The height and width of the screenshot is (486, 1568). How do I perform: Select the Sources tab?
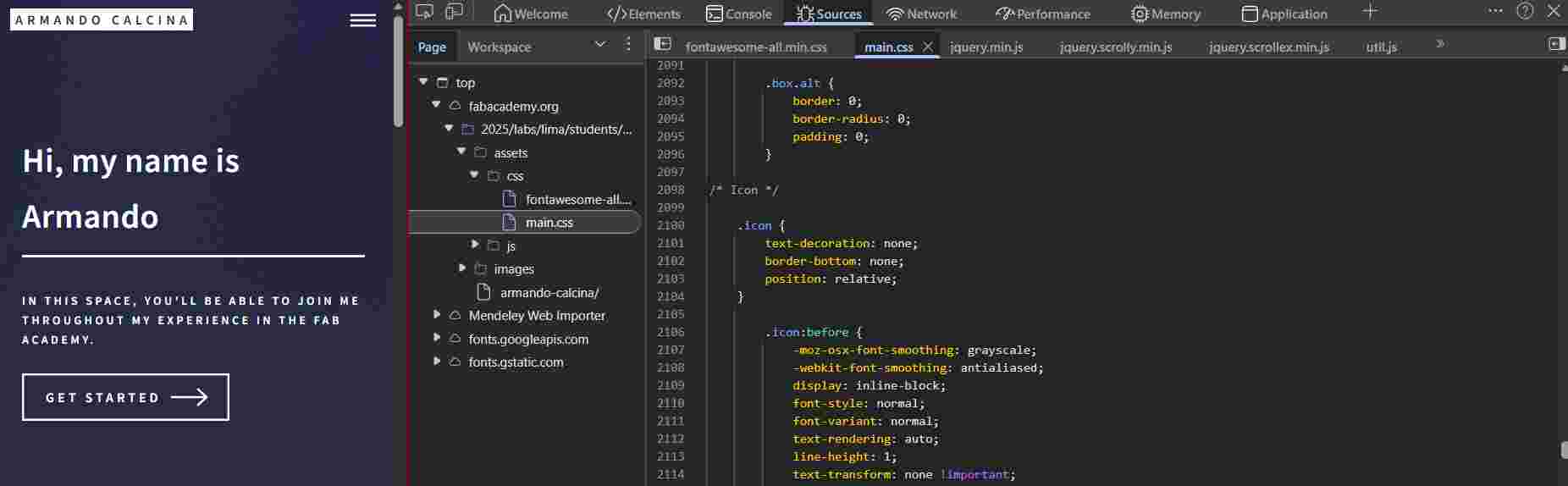pos(829,14)
